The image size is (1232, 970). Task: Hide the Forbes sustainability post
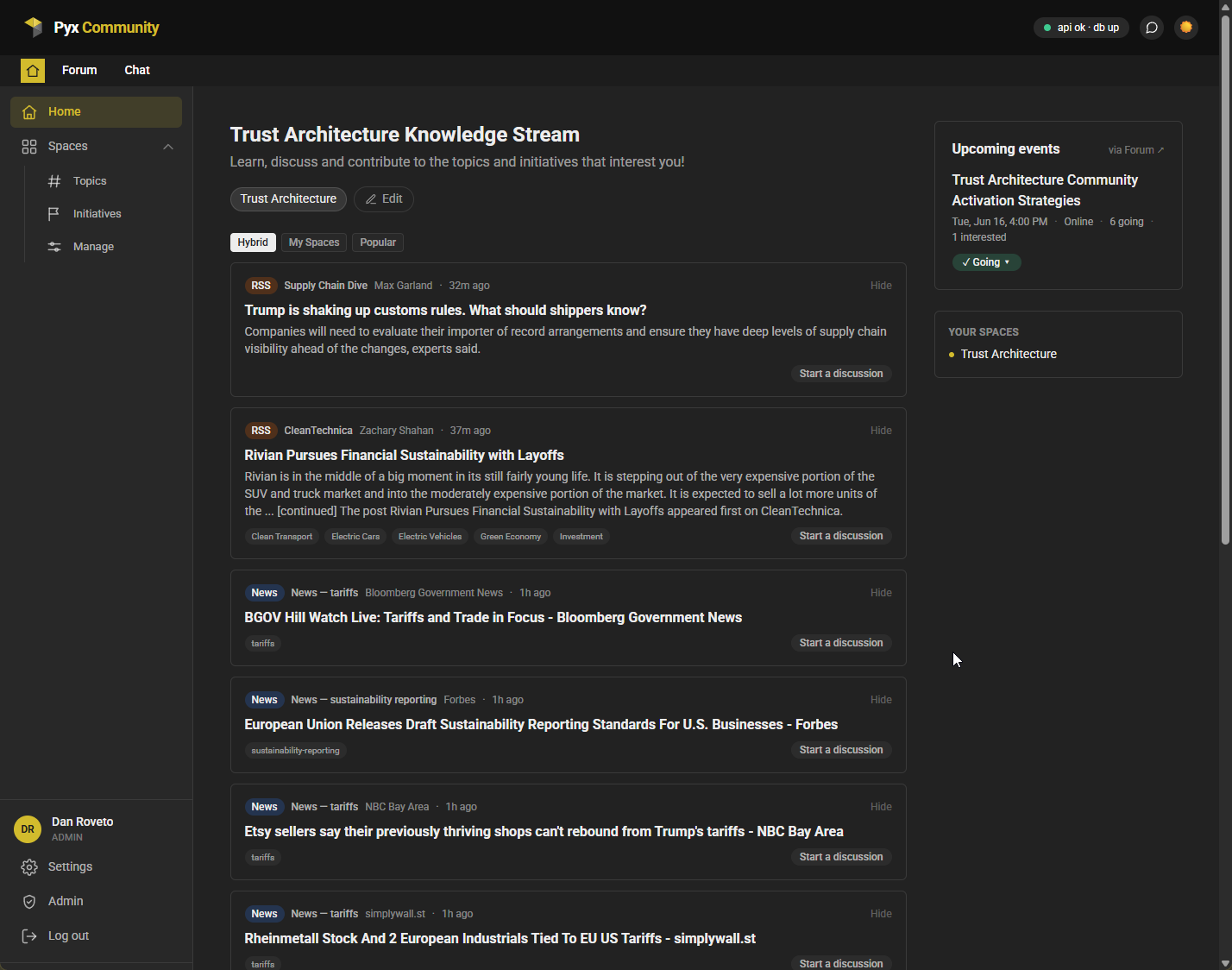[881, 700]
